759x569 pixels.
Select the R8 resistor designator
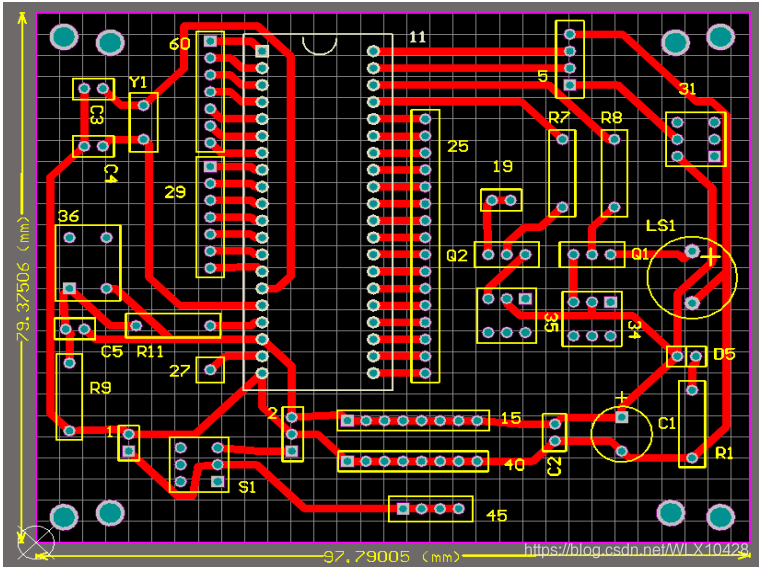click(x=611, y=117)
